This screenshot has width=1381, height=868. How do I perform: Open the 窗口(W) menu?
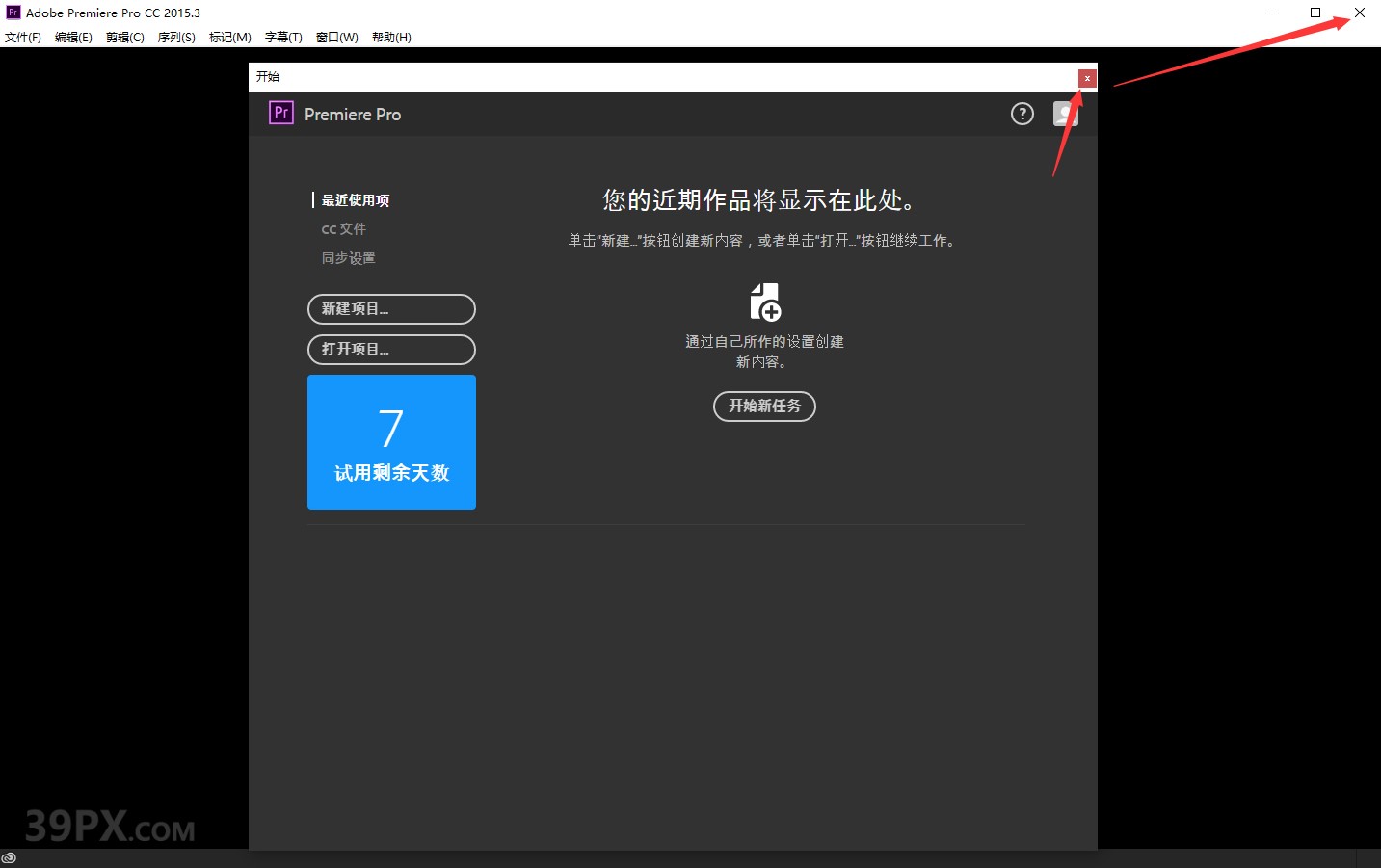tap(336, 38)
